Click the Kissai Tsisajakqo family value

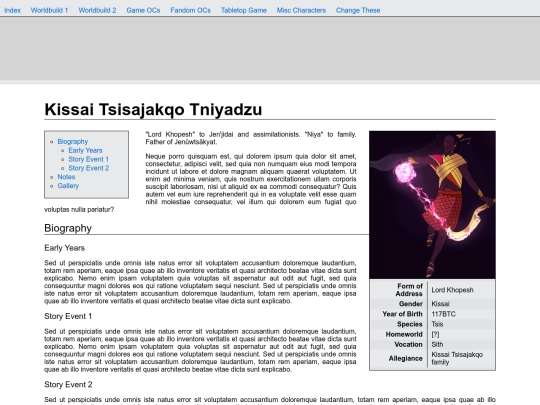[457, 359]
